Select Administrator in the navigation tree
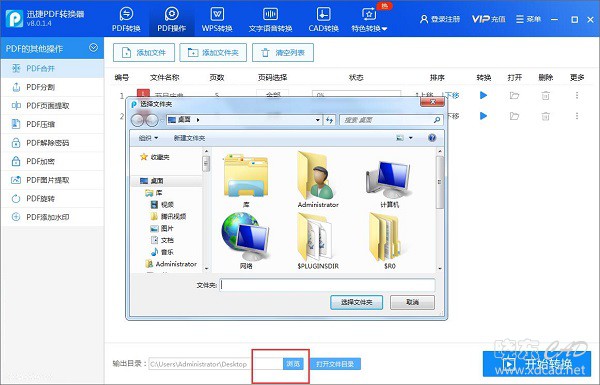This screenshot has height=385, width=600. (171, 264)
